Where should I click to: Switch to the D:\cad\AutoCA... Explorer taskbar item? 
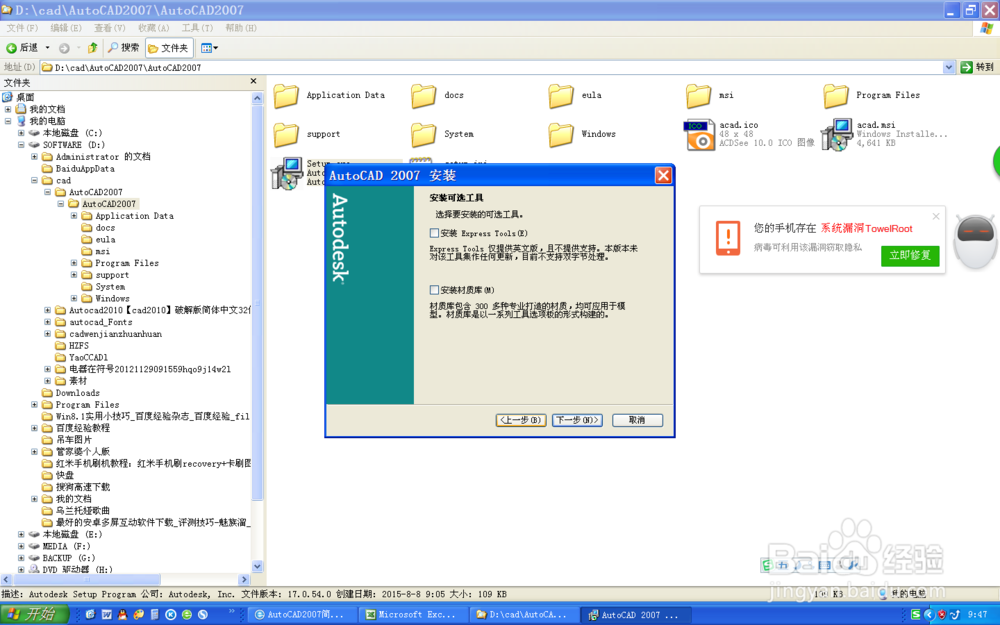[x=522, y=615]
